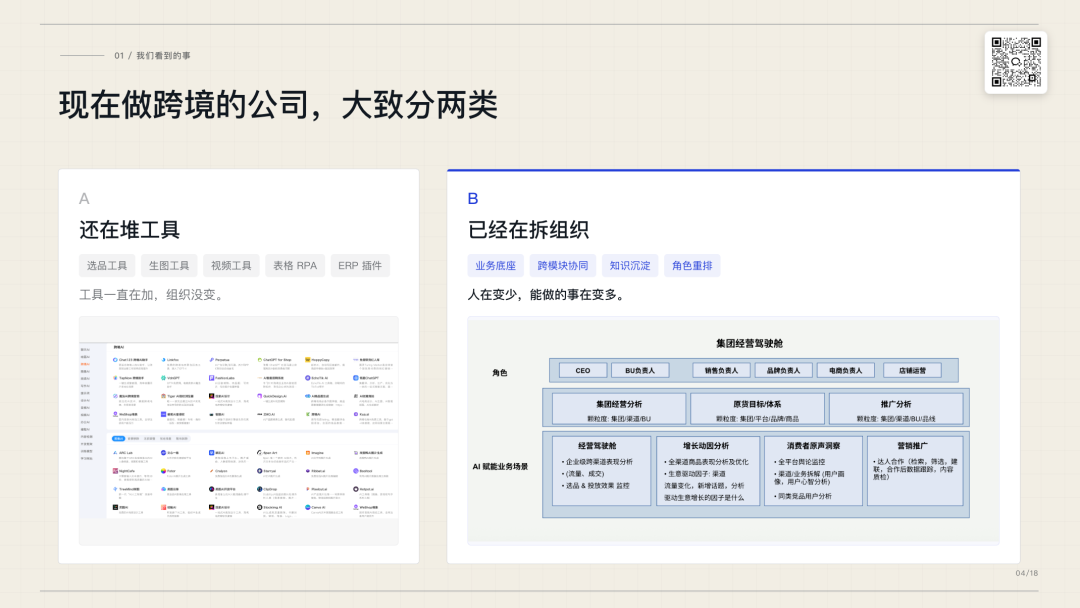Screen dimensions: 1080x608
Task: Click the AI 赋能业务场景 row label
Action: click(x=500, y=467)
